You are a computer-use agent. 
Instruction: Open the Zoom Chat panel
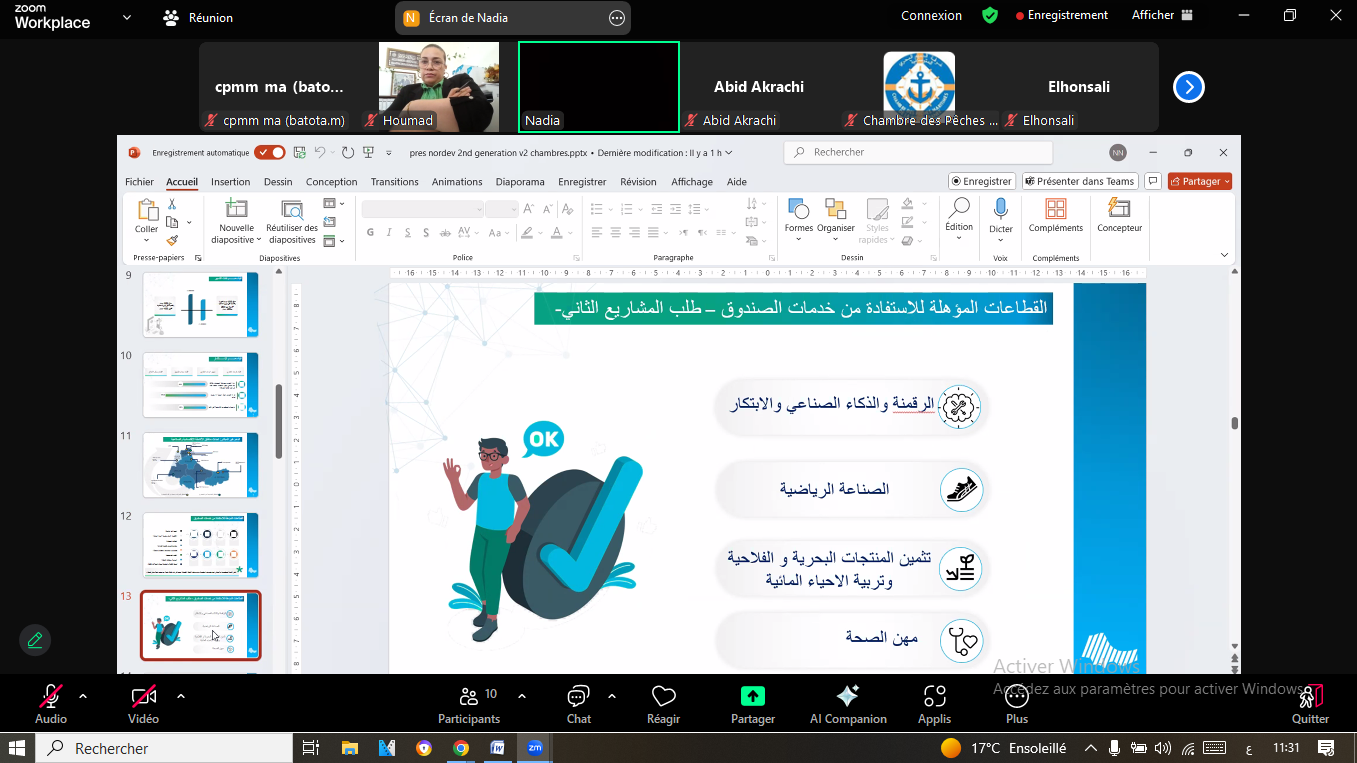[x=578, y=697]
